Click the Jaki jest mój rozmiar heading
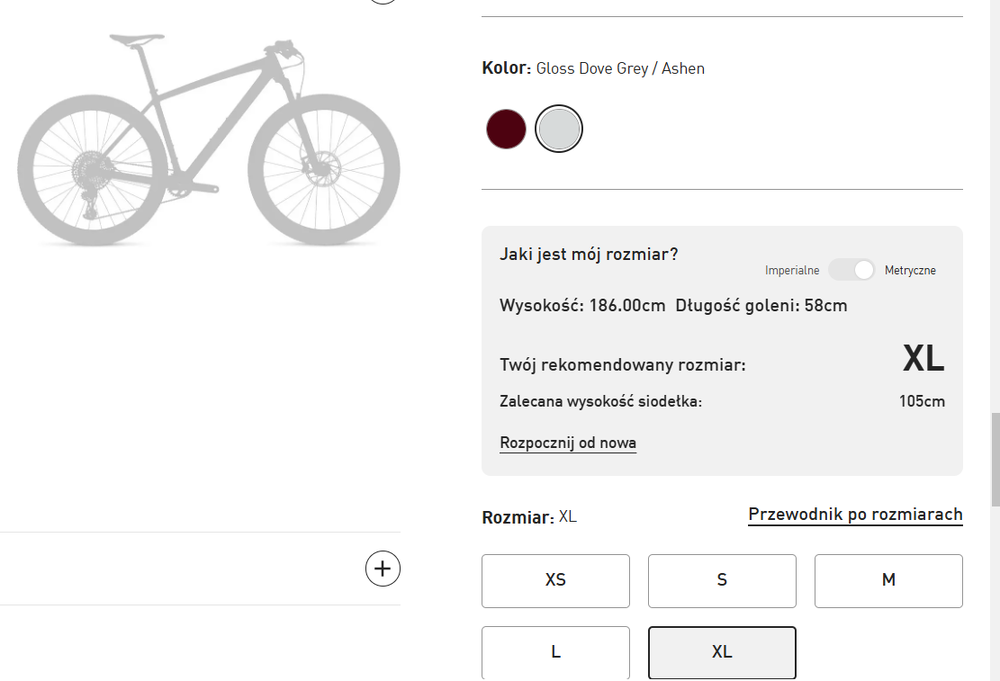1000x681 pixels. (x=589, y=254)
